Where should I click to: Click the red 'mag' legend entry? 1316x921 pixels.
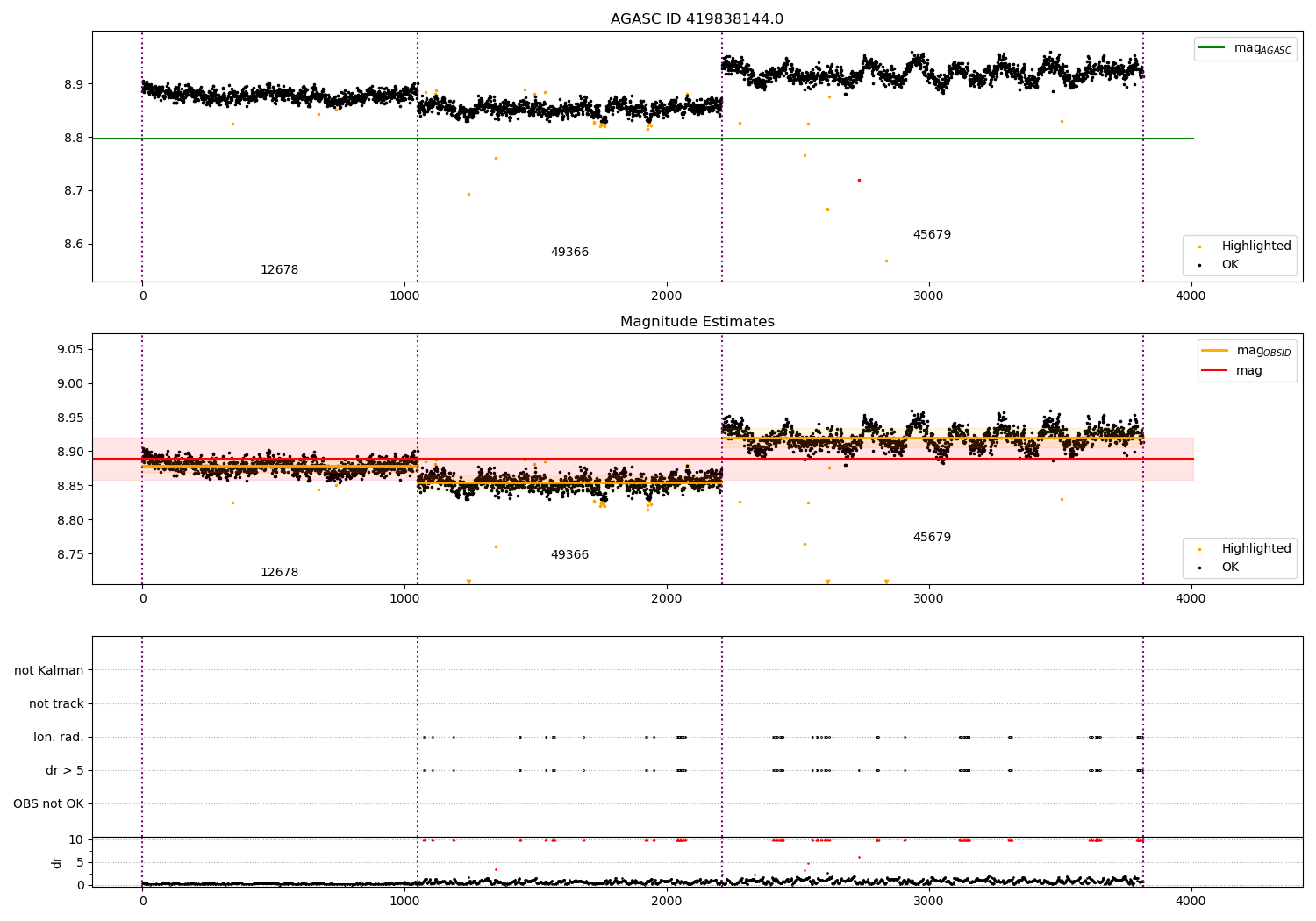tap(1232, 371)
